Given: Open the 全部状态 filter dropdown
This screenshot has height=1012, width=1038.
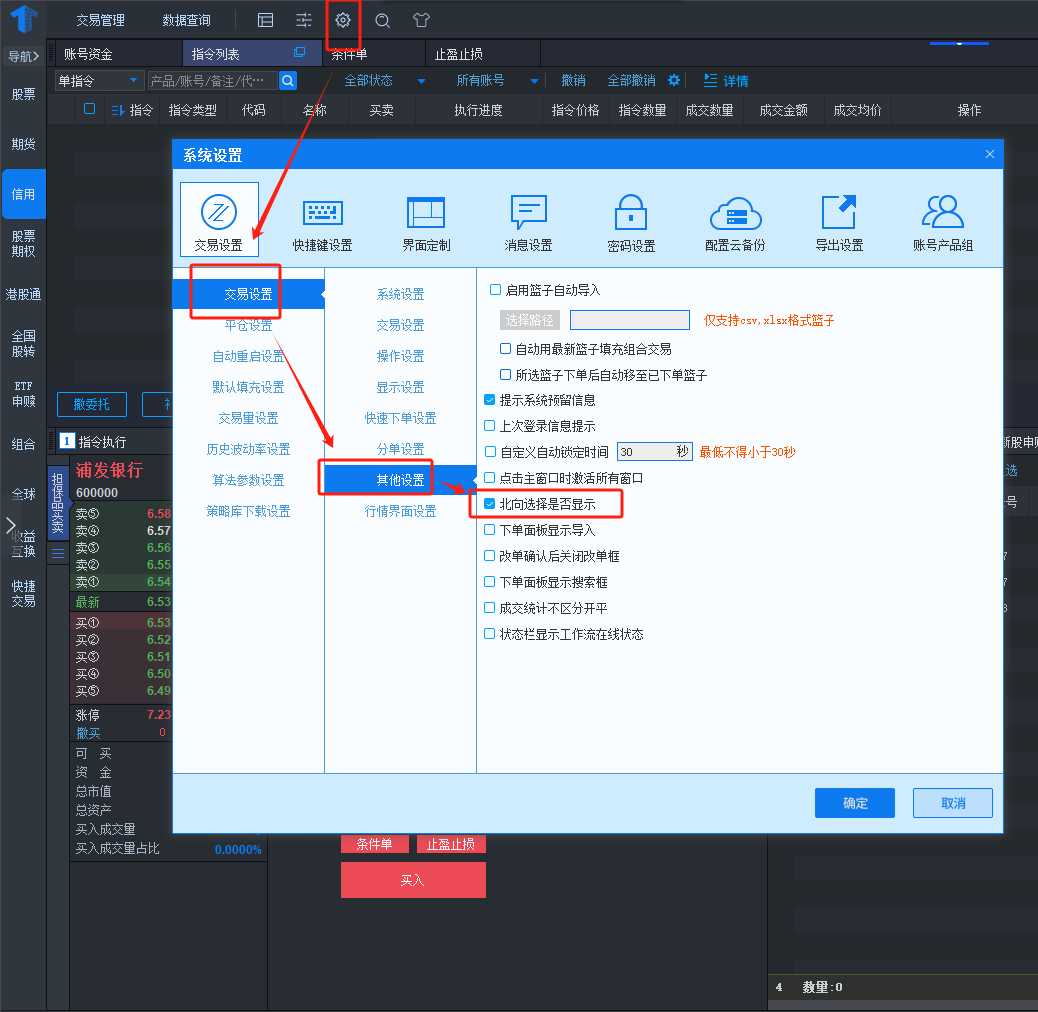Looking at the screenshot, I should (385, 81).
